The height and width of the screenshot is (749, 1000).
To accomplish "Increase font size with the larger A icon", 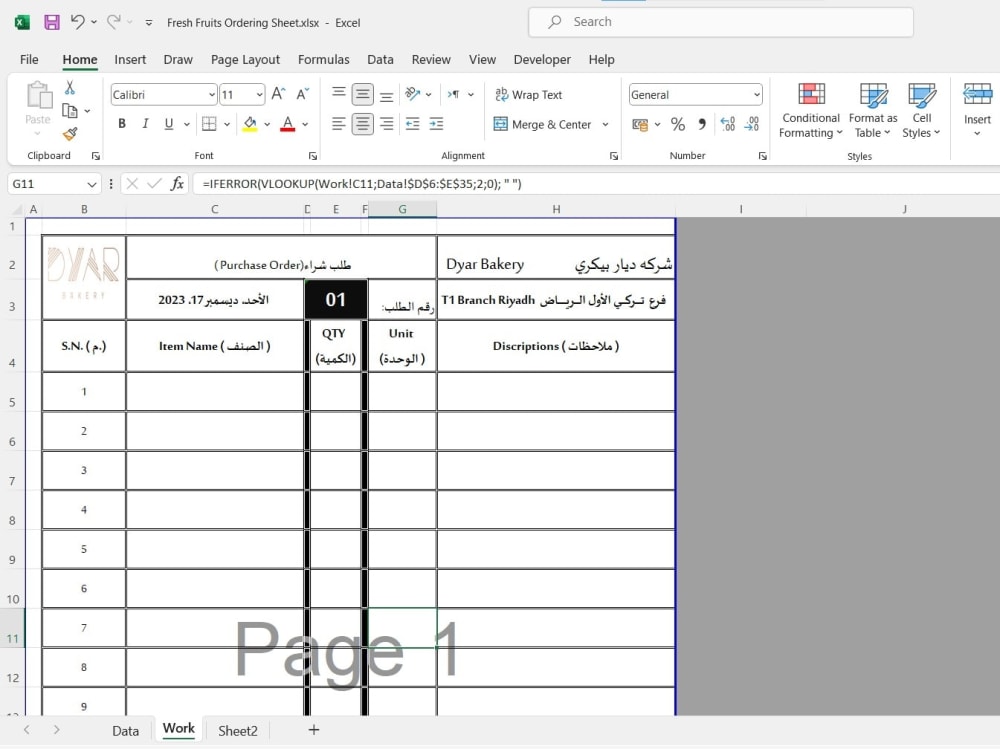I will coord(278,94).
